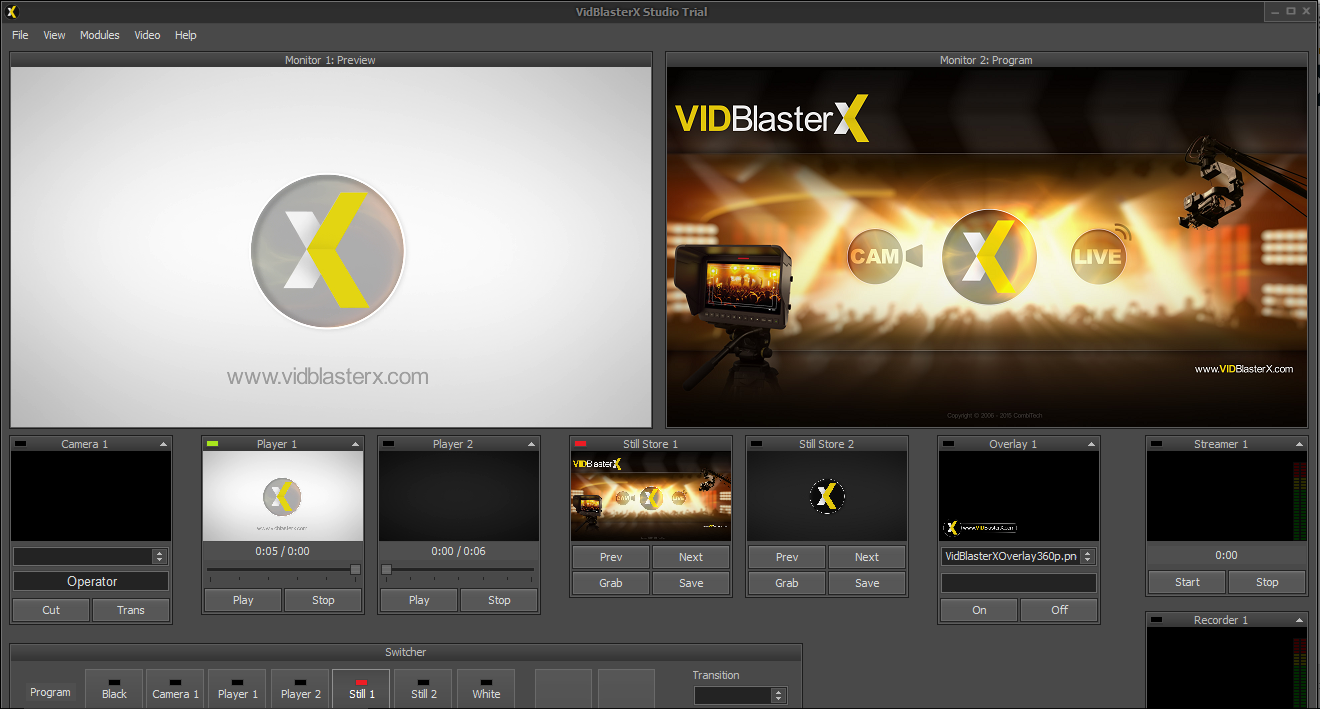Click the Player 1 position slider handle

click(355, 570)
